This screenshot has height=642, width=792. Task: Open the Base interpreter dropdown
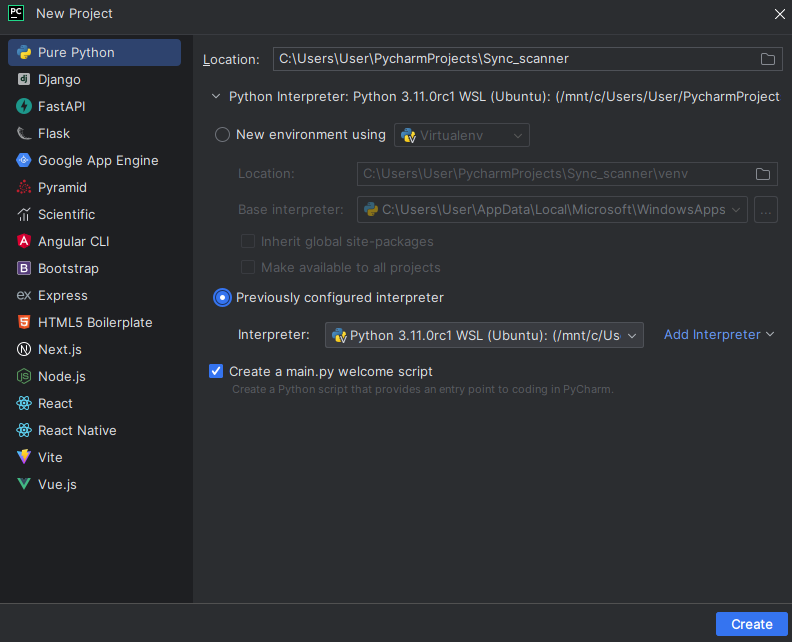point(552,210)
